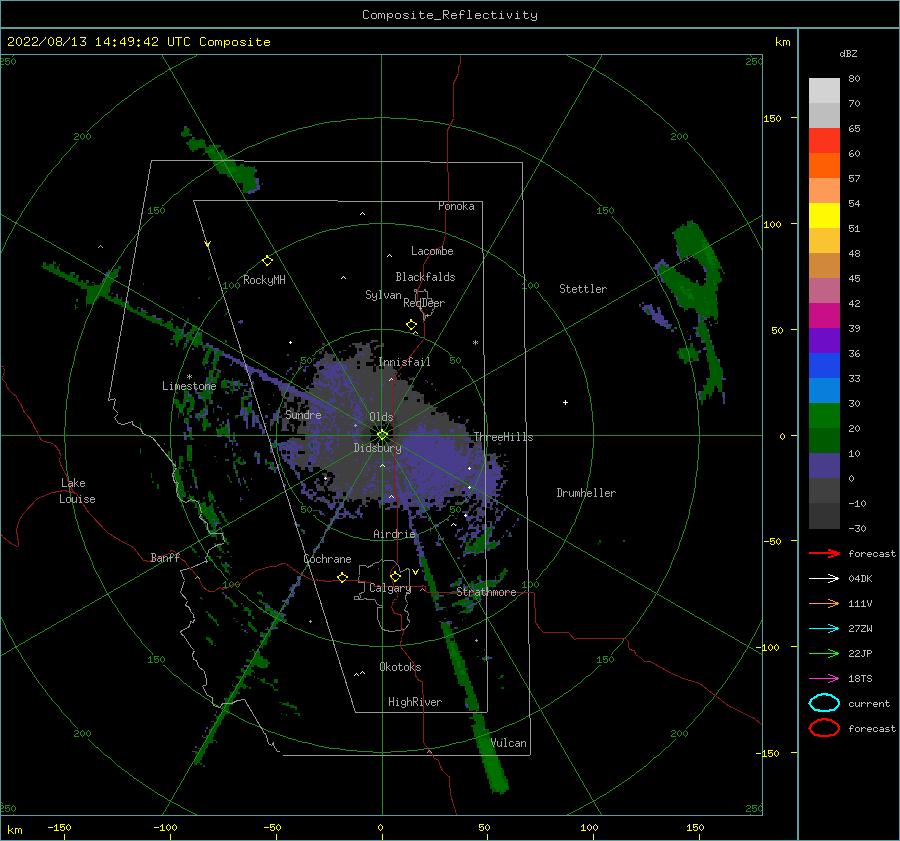The width and height of the screenshot is (900, 841).
Task: Click the yellow diamond marker below RedDeer
Action: [411, 325]
